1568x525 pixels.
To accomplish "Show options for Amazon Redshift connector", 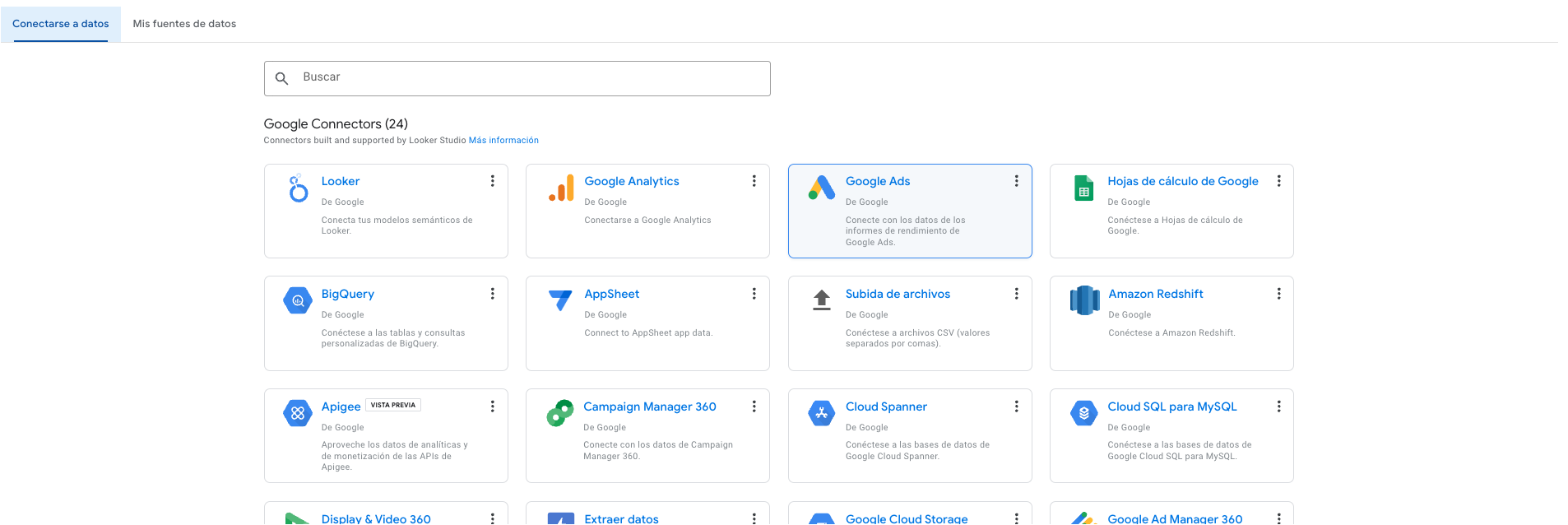I will click(1278, 294).
